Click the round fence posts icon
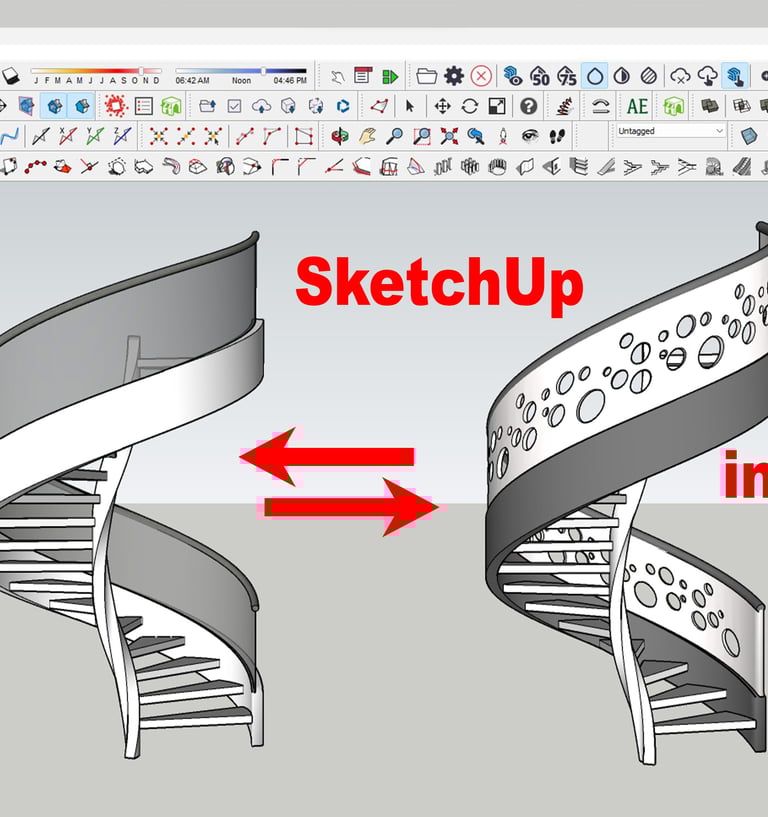This screenshot has width=768, height=817. pyautogui.click(x=498, y=167)
